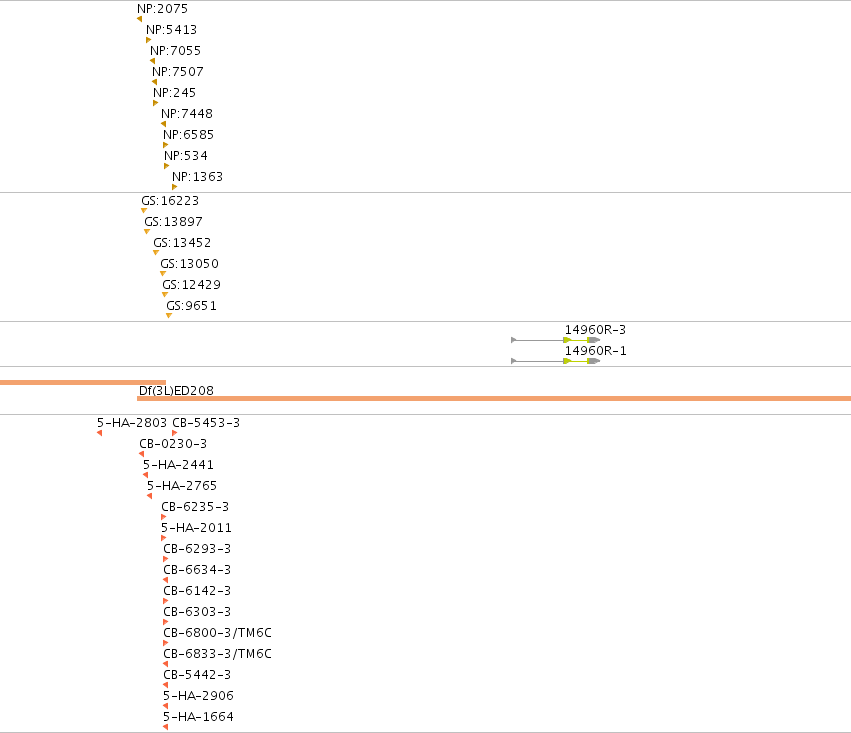Open the 5-HA-2906 feature label
851x733 pixels.
[199, 696]
